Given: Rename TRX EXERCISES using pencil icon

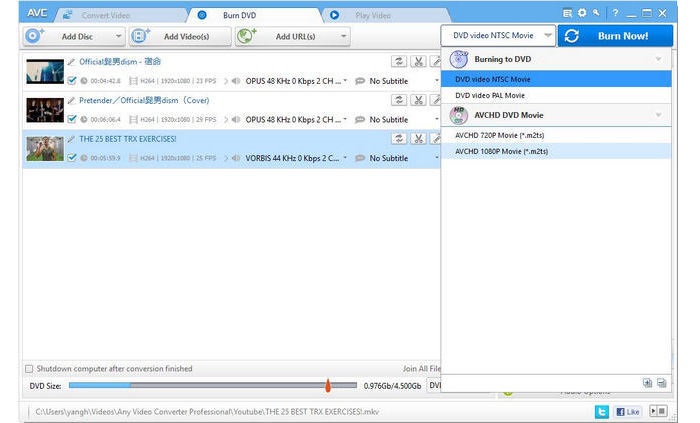Looking at the screenshot, I should click(71, 139).
